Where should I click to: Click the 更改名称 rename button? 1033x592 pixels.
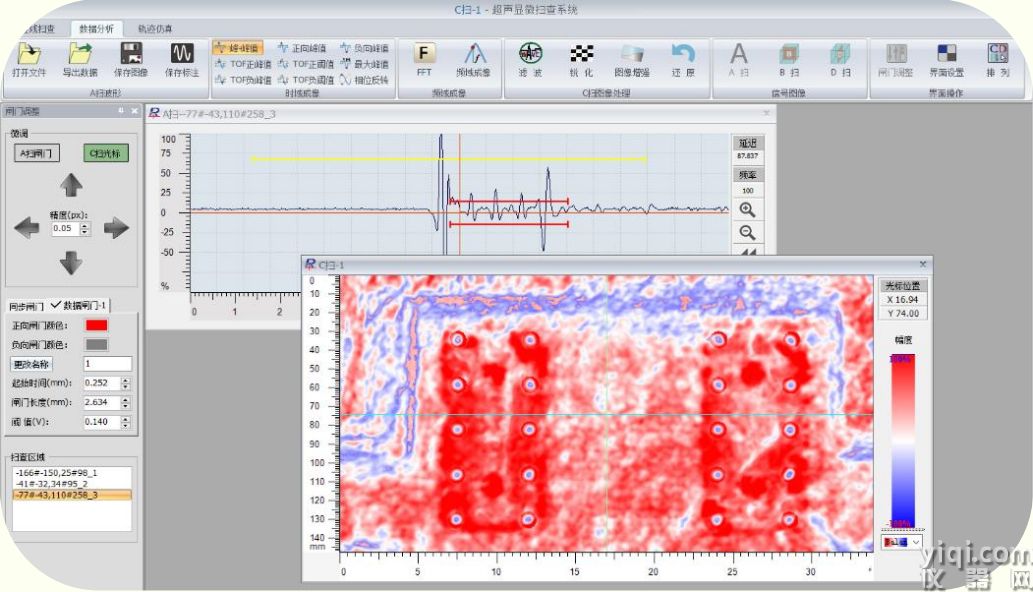pyautogui.click(x=31, y=364)
